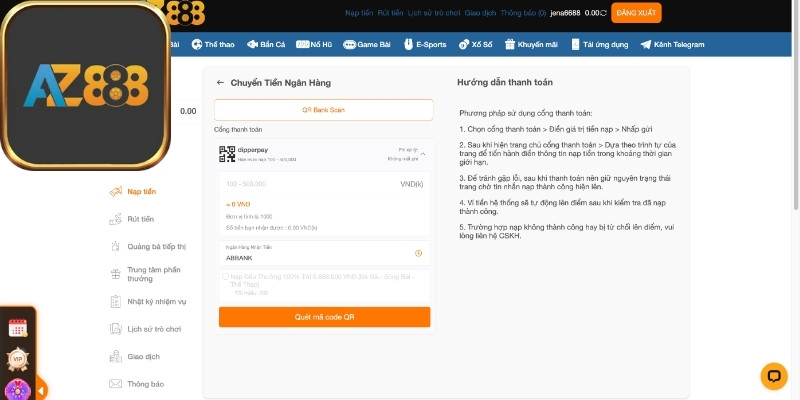The height and width of the screenshot is (400, 800).
Task: Open E-Sports menu
Action: pyautogui.click(x=425, y=44)
